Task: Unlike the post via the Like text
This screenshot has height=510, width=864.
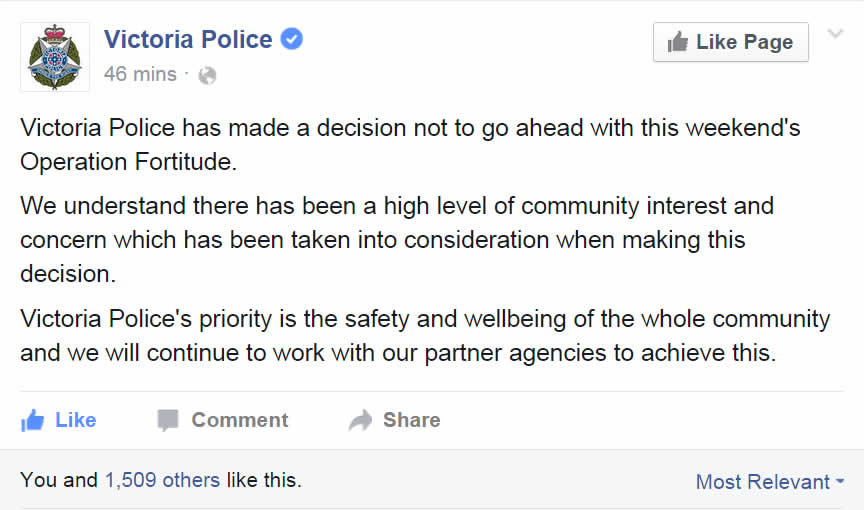Action: [75, 420]
